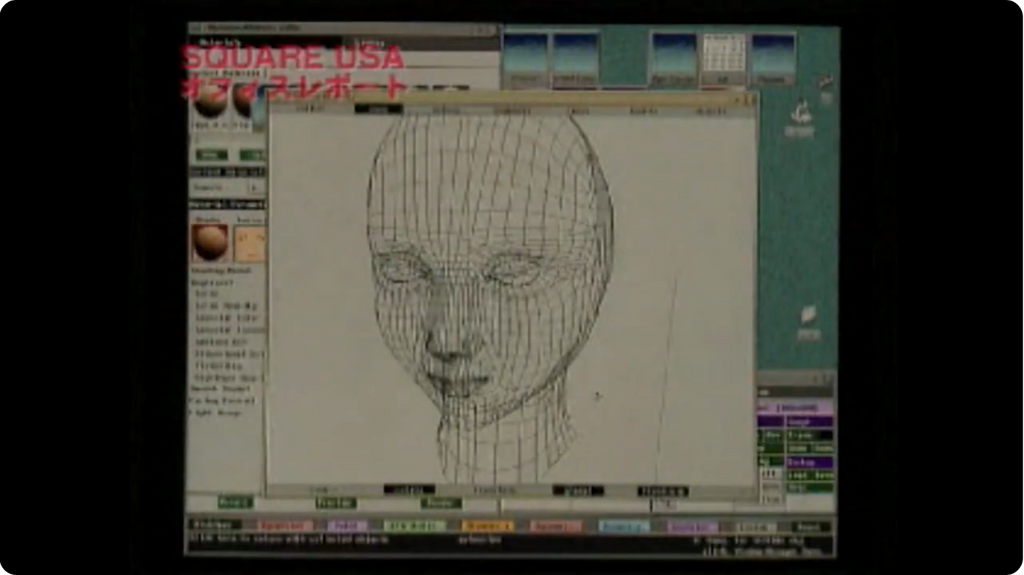The height and width of the screenshot is (575, 1024).
Task: Select the tan texture swatch beside the shader sphere
Action: point(250,244)
